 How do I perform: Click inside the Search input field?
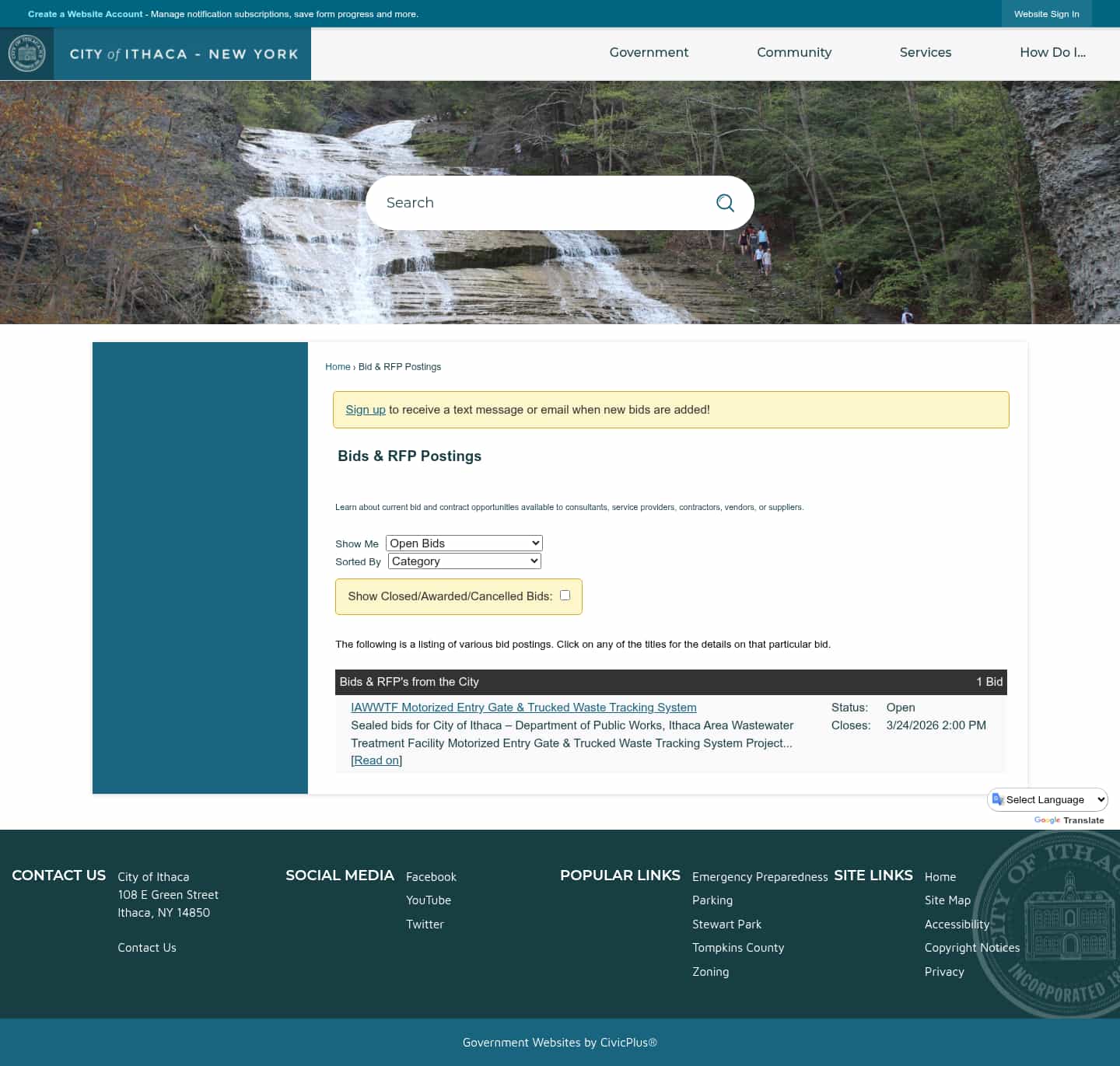[x=506, y=202]
